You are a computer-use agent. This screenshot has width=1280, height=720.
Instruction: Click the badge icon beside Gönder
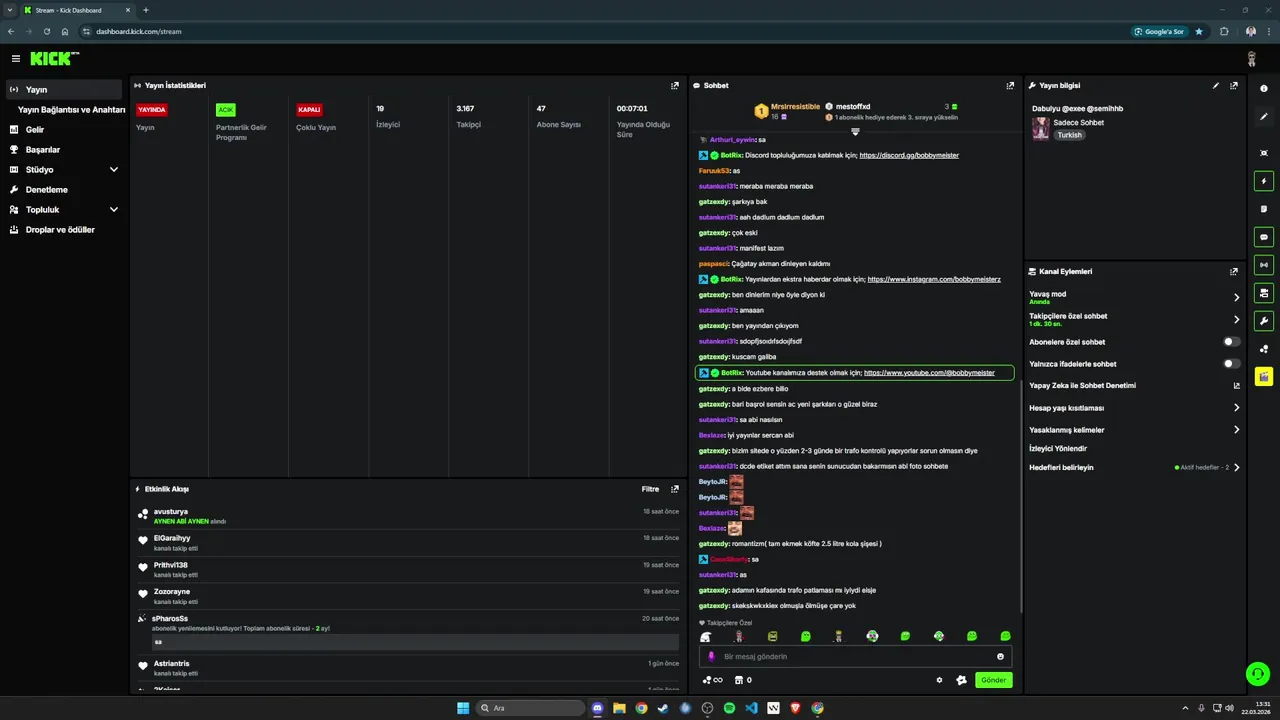pyautogui.click(x=961, y=680)
